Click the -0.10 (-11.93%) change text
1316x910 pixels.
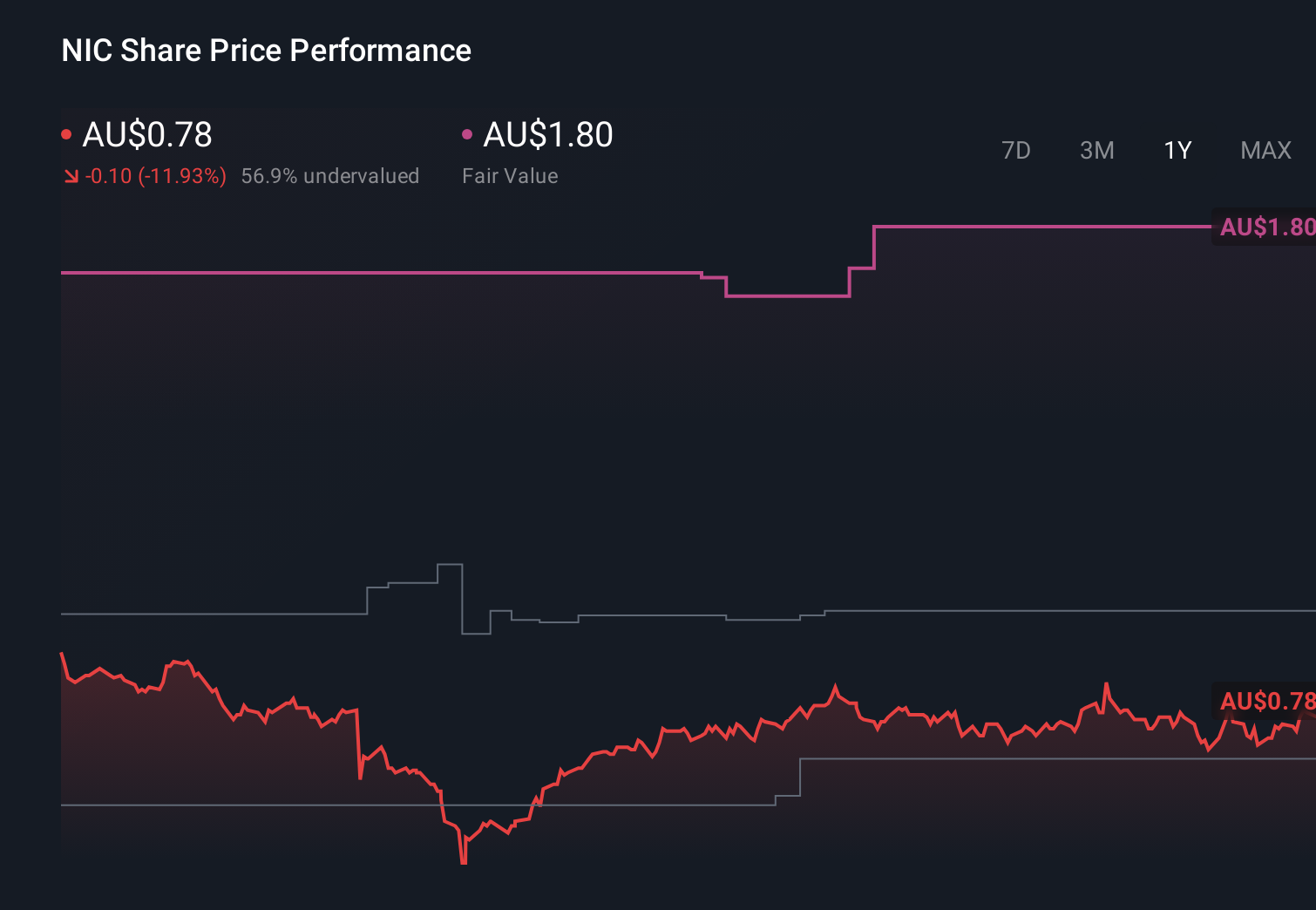tap(155, 175)
